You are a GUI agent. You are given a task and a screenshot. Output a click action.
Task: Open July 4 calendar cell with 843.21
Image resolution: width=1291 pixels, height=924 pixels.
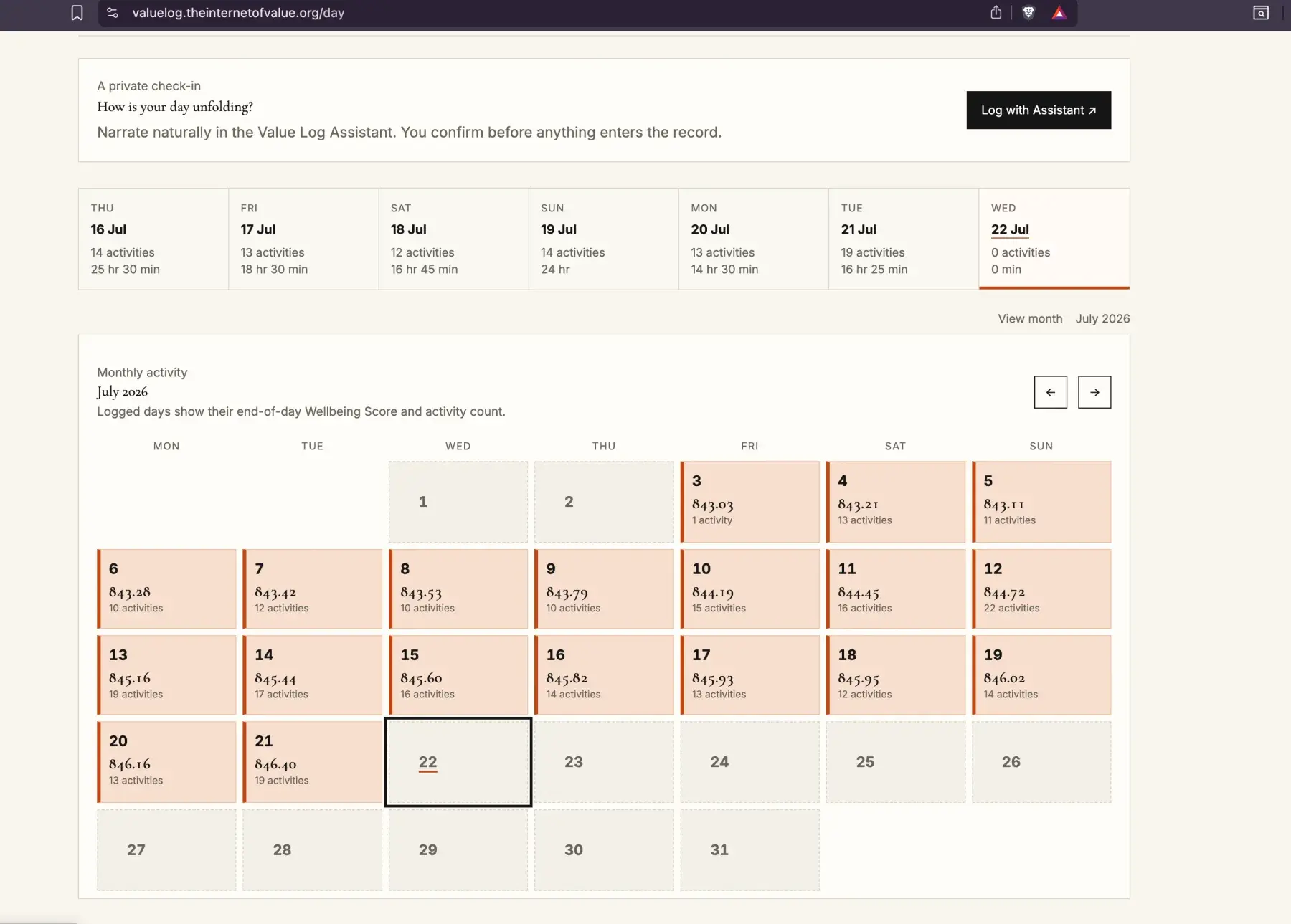[895, 502]
